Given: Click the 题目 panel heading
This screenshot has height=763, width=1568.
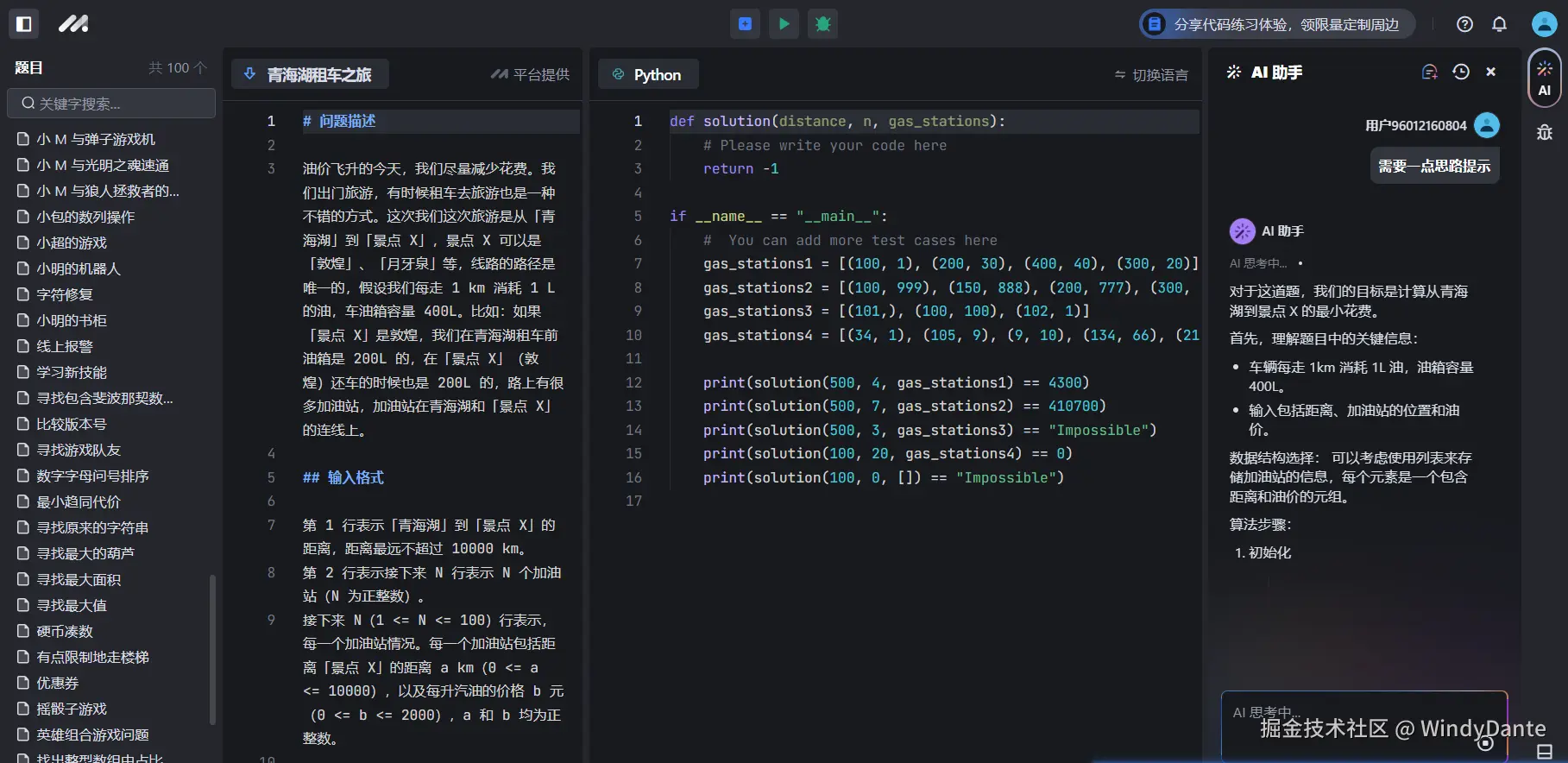Looking at the screenshot, I should 28,67.
